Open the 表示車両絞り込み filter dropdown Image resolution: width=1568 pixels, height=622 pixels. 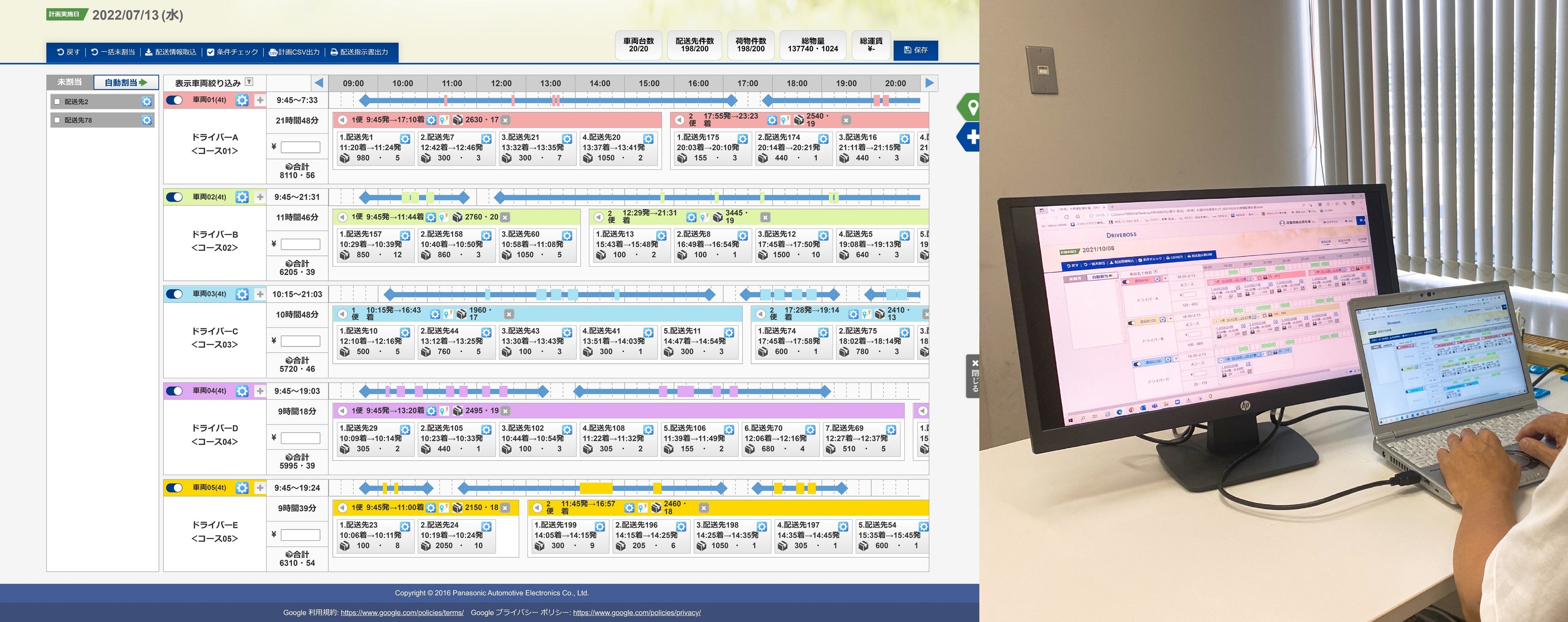tap(249, 82)
